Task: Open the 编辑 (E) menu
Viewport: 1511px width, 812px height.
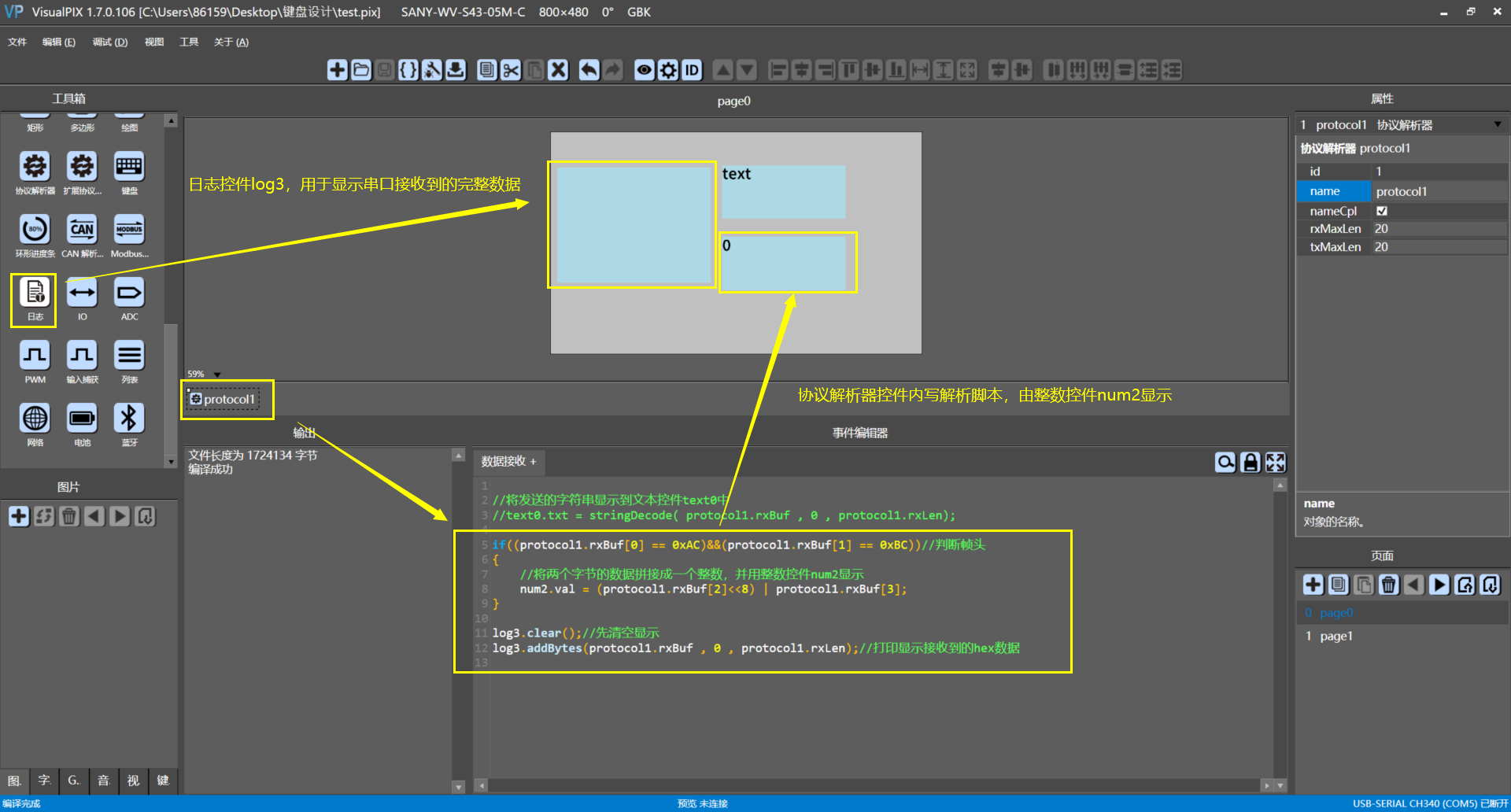Action: (x=59, y=42)
